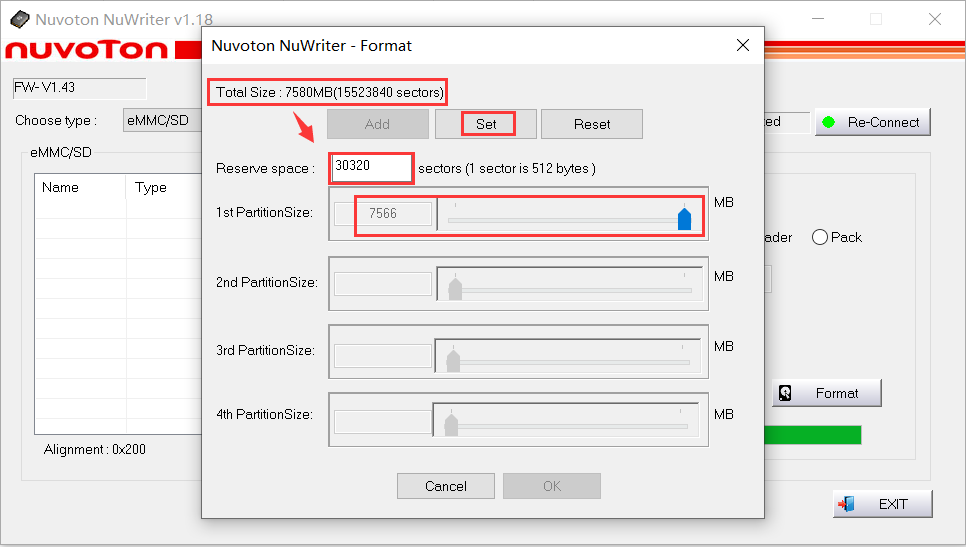
Task: Click the green connection status indicator icon
Action: pos(829,122)
